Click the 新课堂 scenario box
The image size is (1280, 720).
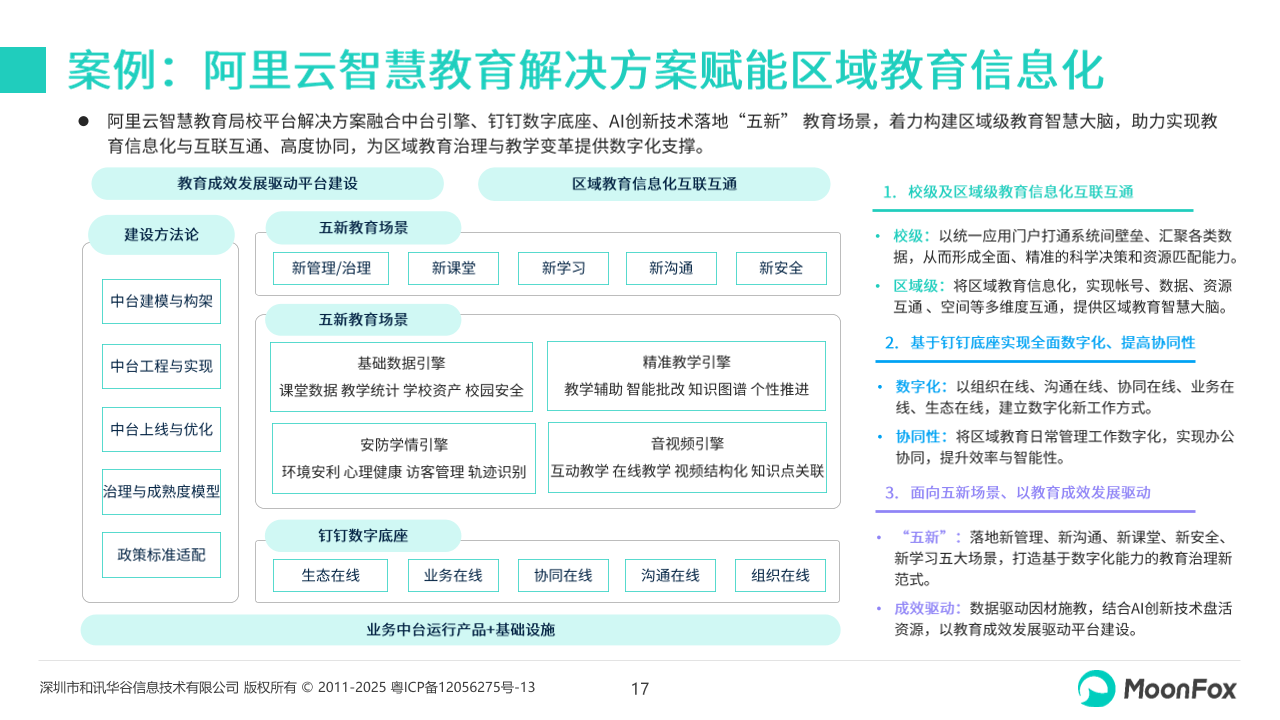(453, 268)
